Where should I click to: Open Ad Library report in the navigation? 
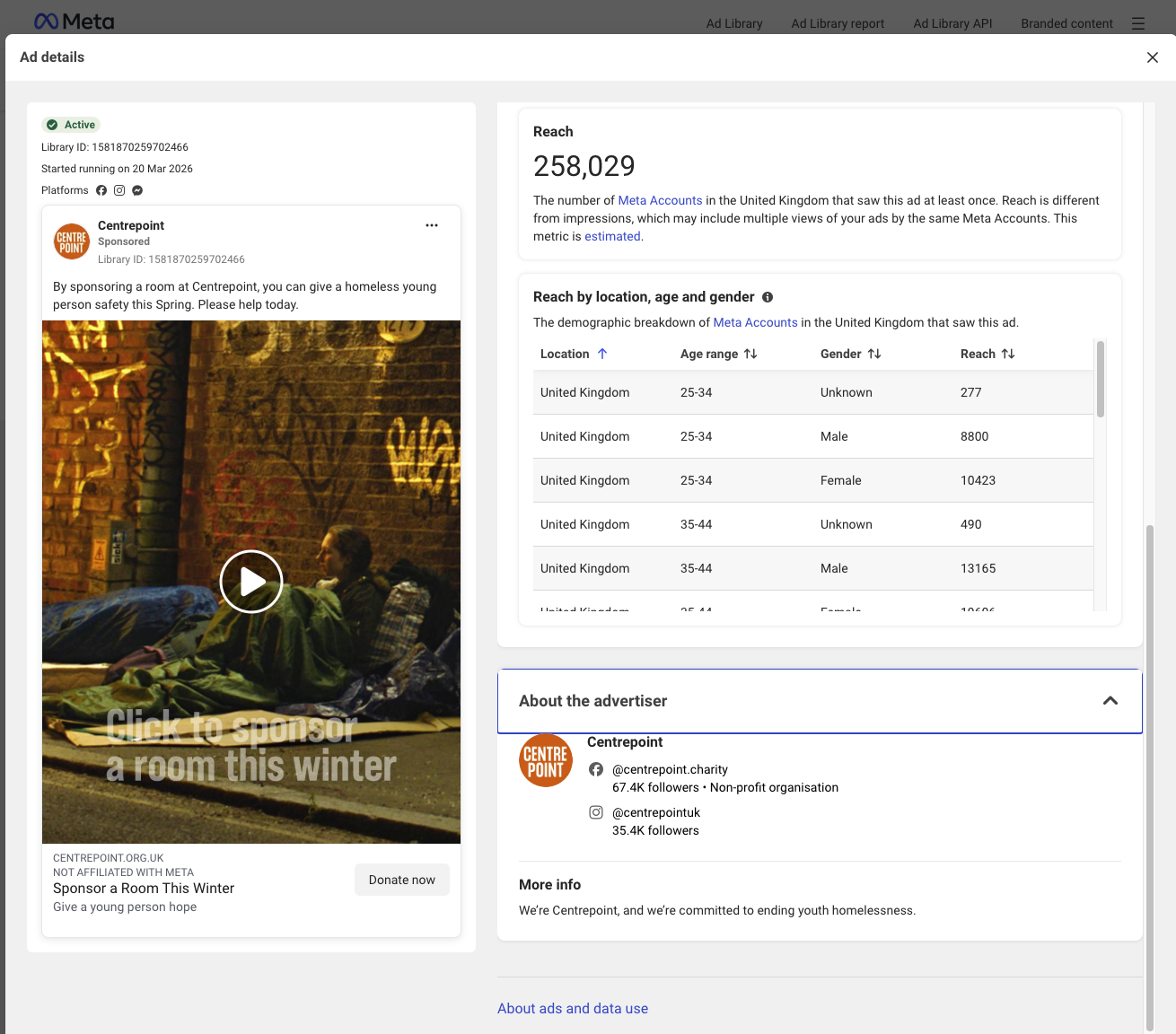pyautogui.click(x=838, y=23)
